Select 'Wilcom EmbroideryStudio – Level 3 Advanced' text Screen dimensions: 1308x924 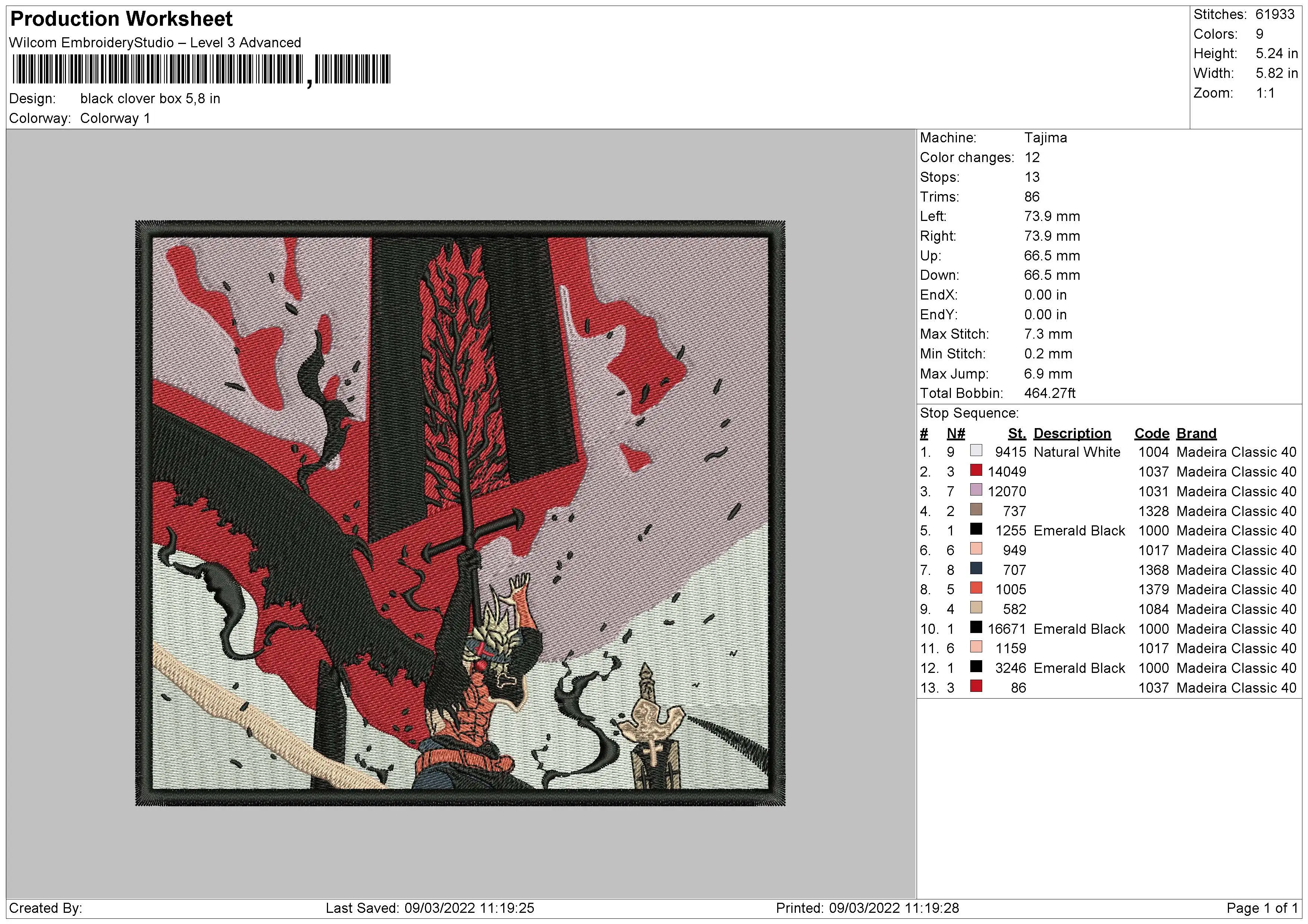(x=155, y=43)
